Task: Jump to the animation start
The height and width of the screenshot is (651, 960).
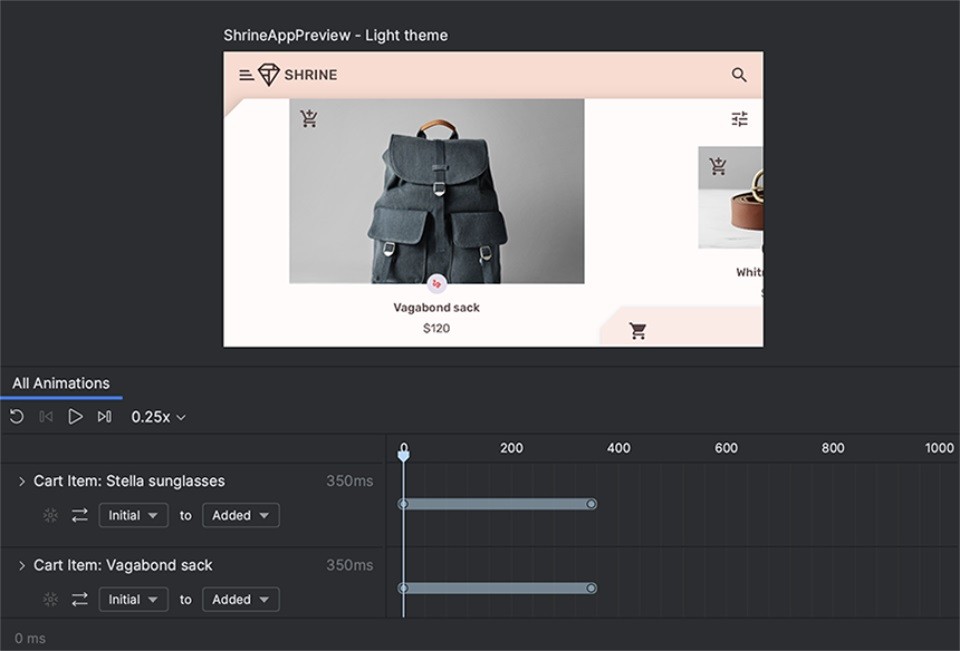Action: tap(46, 417)
